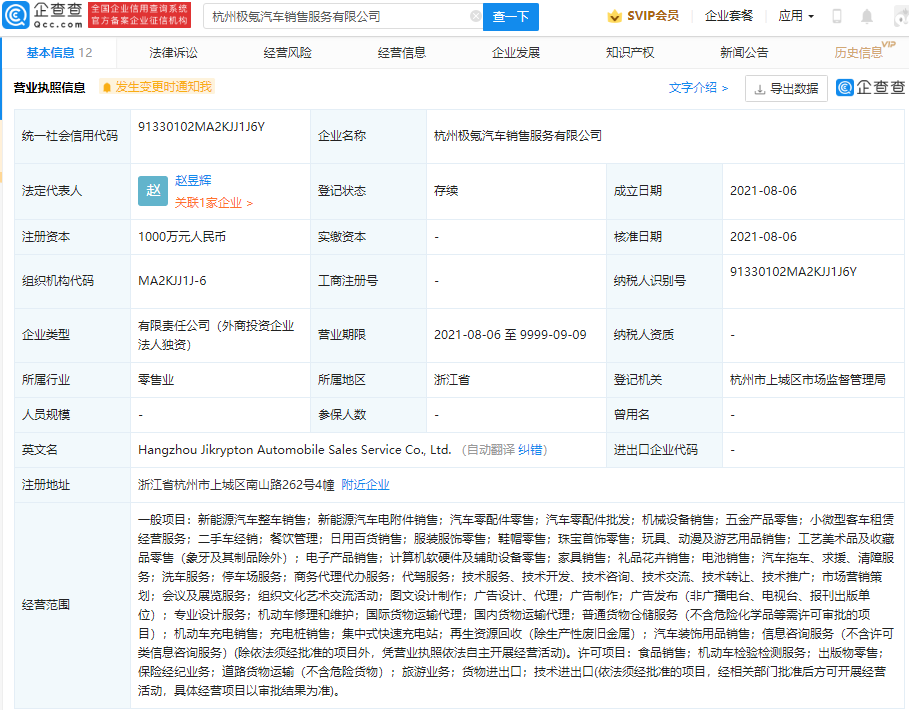Viewport: 909px width, 710px height.
Task: Expand the 应用 dropdown menu
Action: [x=796, y=16]
